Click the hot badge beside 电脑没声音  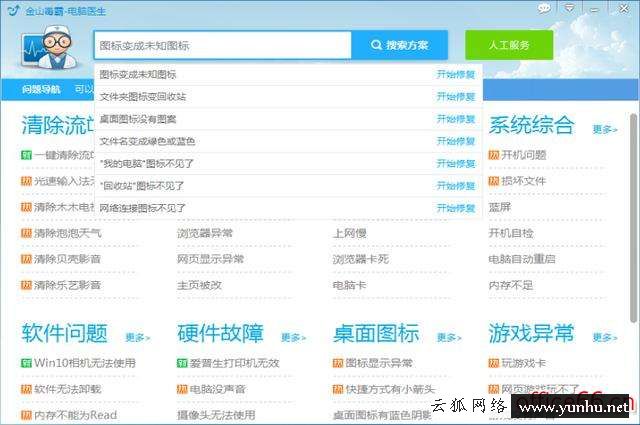tap(182, 389)
